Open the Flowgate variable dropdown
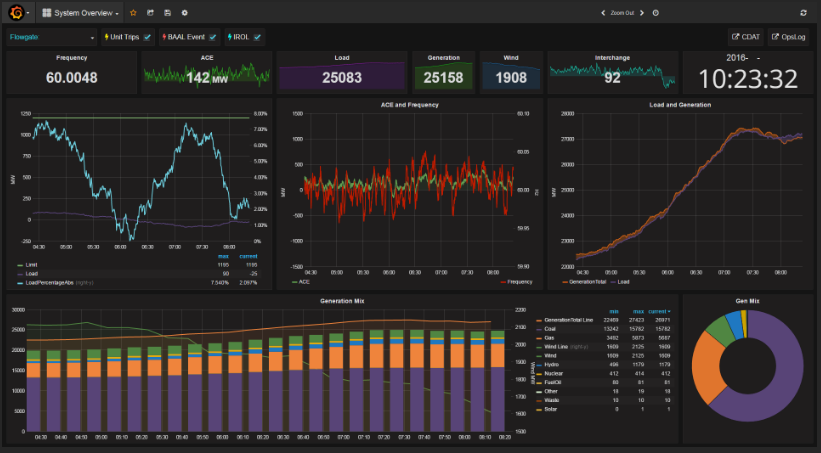821x453 pixels. 51,37
